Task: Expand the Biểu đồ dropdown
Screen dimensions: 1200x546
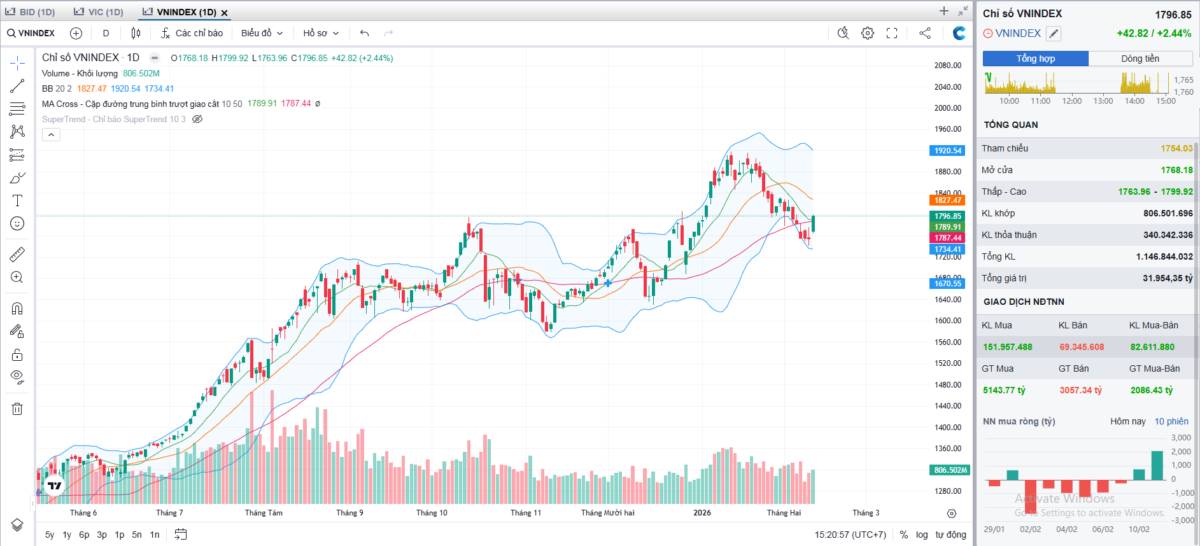Action: coord(261,33)
